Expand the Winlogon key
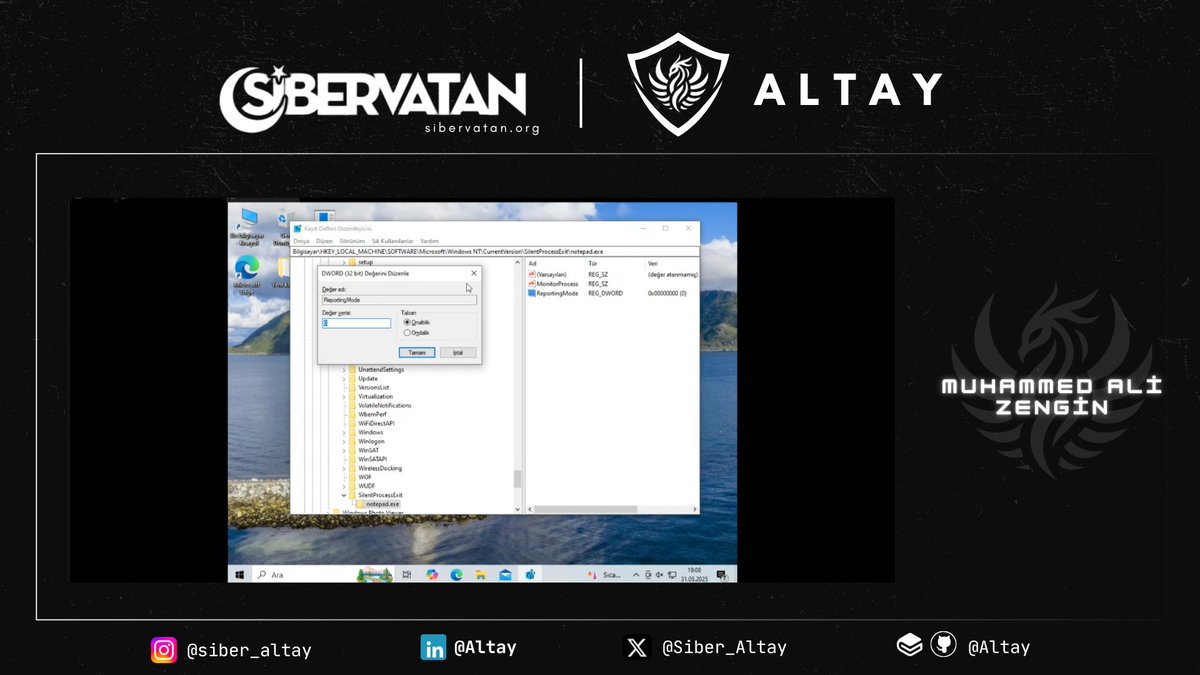This screenshot has width=1200, height=675. click(x=344, y=441)
